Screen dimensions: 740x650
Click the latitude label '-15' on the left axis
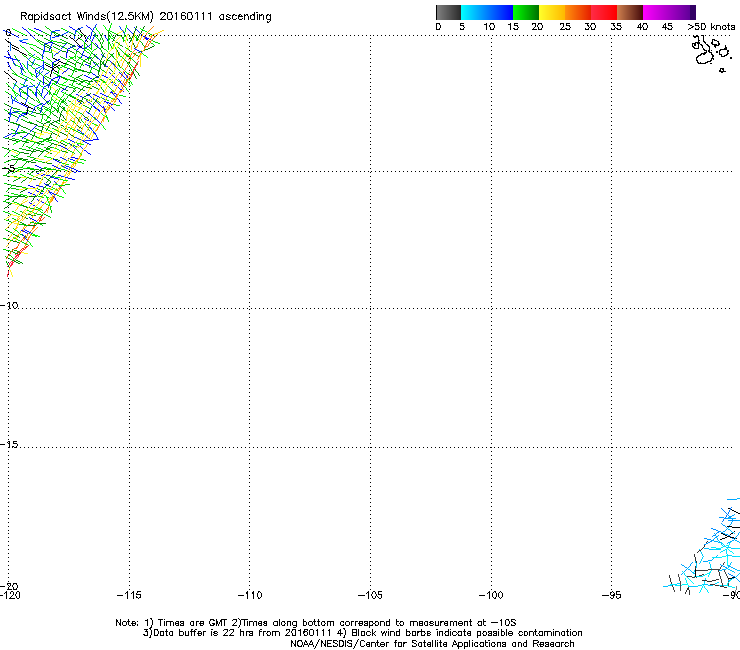pyautogui.click(x=9, y=444)
